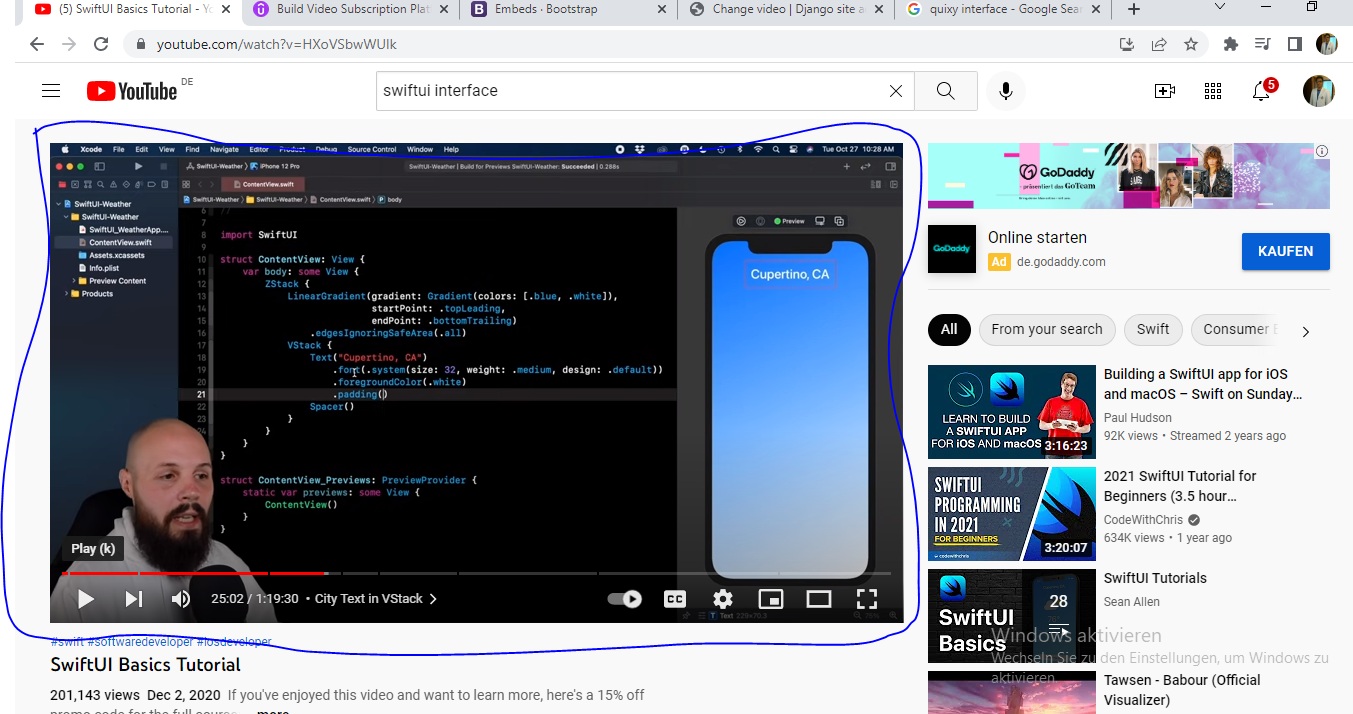Mute the video volume speaker icon
This screenshot has height=714, width=1353.
(180, 599)
